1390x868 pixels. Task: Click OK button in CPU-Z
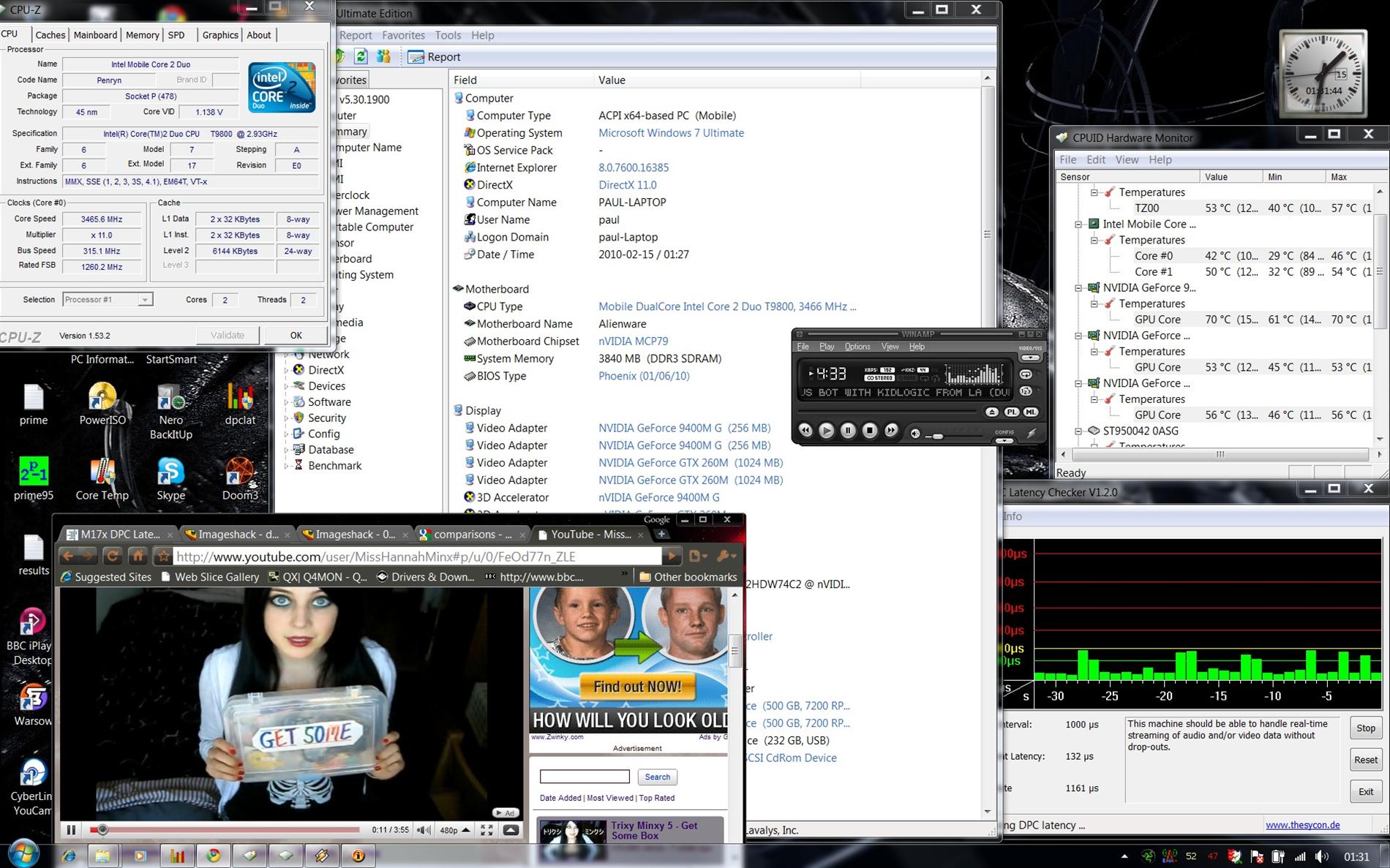296,335
